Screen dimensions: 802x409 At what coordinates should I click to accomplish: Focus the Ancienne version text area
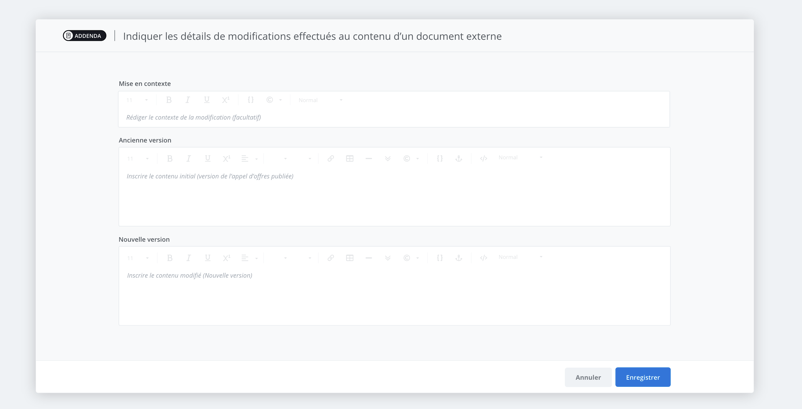(x=394, y=196)
